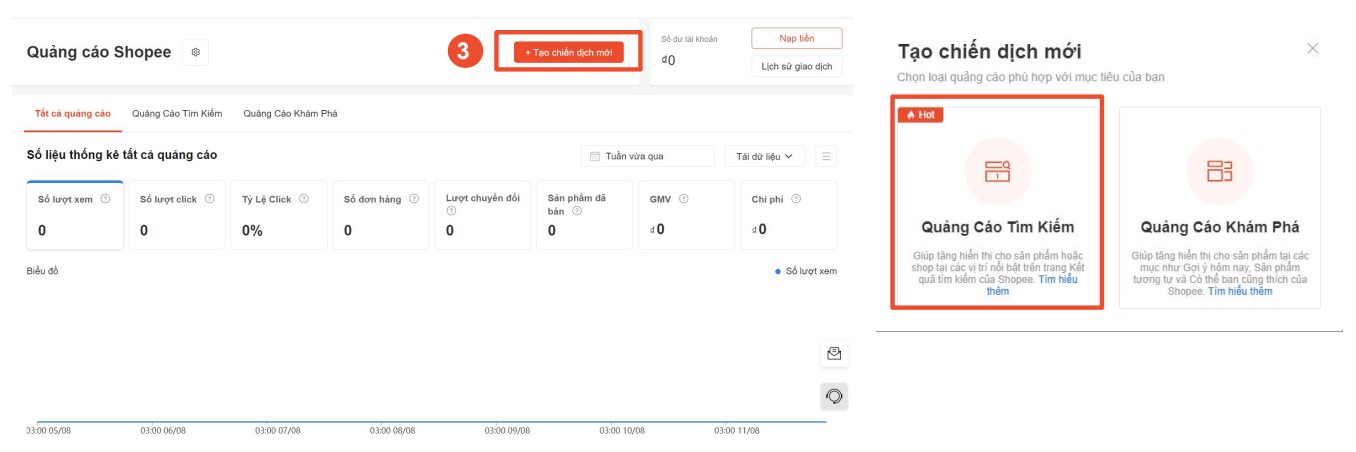Image resolution: width=1356 pixels, height=452 pixels.
Task: Select the Chi phí metric card
Action: pyautogui.click(x=789, y=215)
